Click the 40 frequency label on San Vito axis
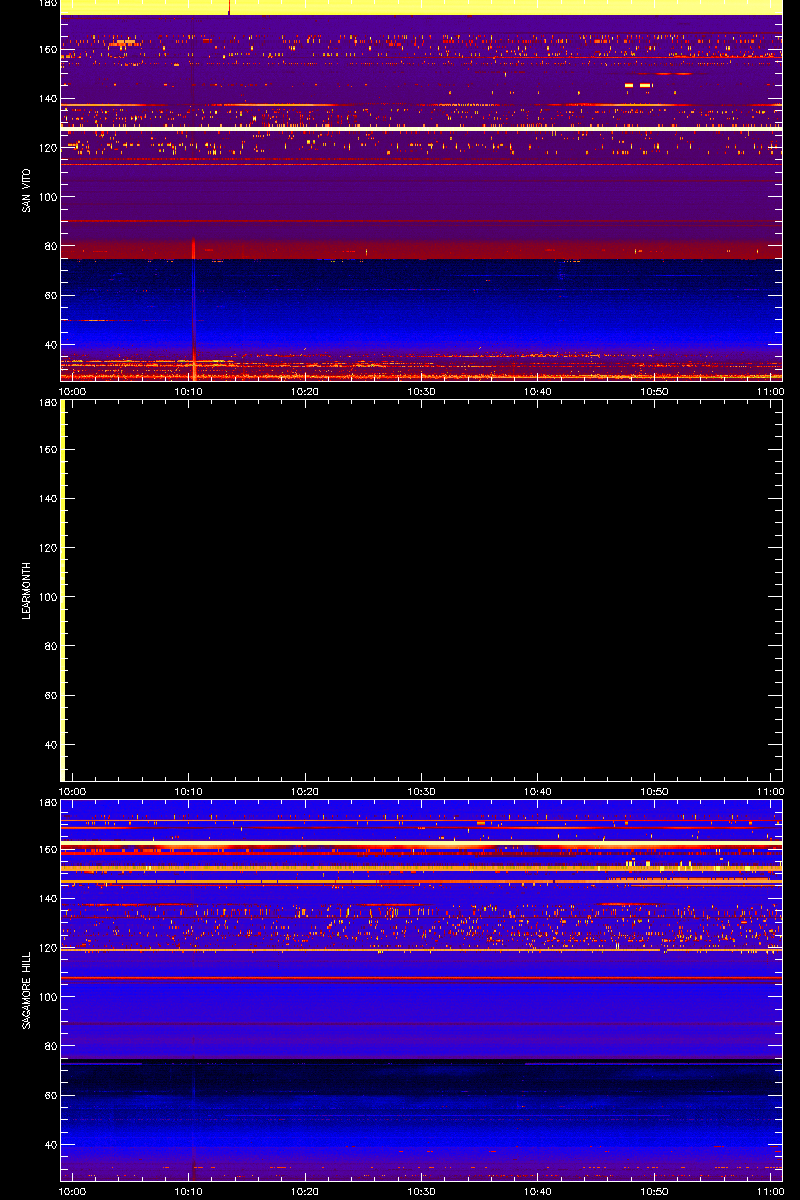The height and width of the screenshot is (1200, 800). coord(49,345)
